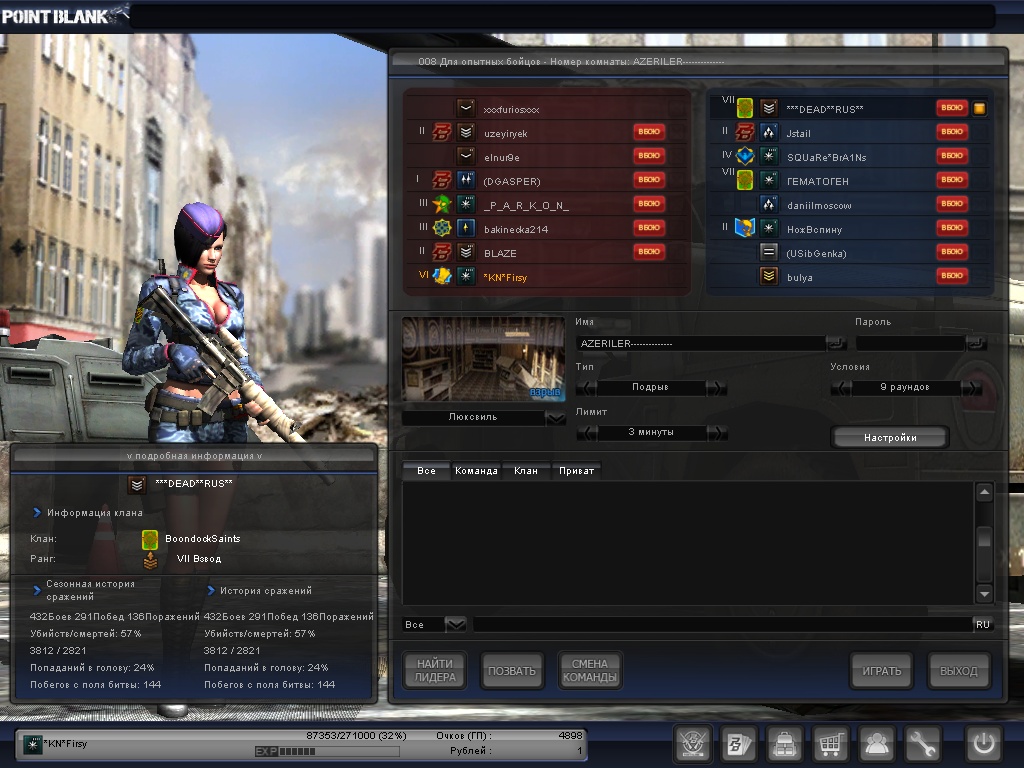Click ИГРАТЬ play button
This screenshot has height=768, width=1024.
click(x=882, y=671)
